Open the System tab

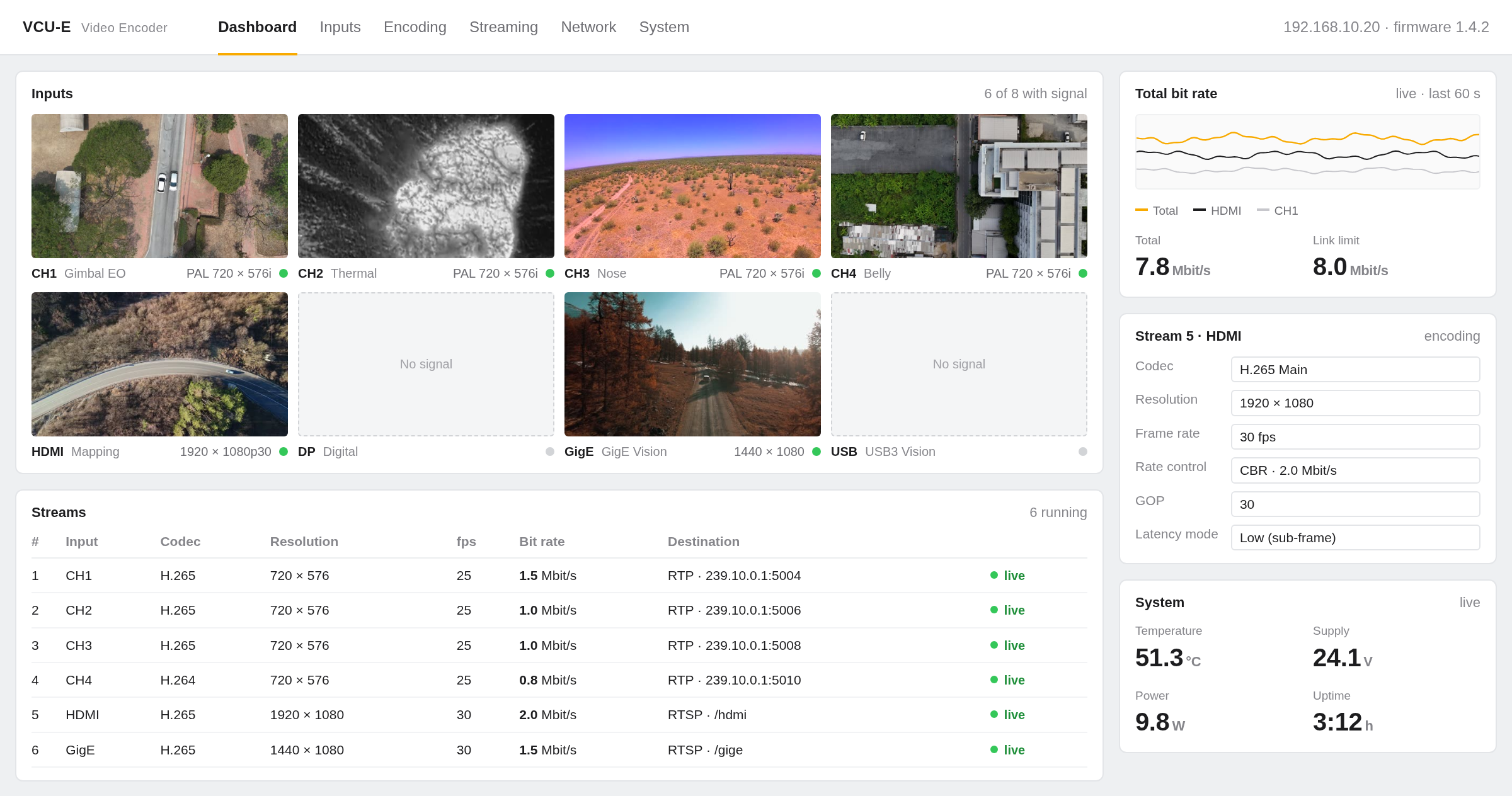point(664,27)
